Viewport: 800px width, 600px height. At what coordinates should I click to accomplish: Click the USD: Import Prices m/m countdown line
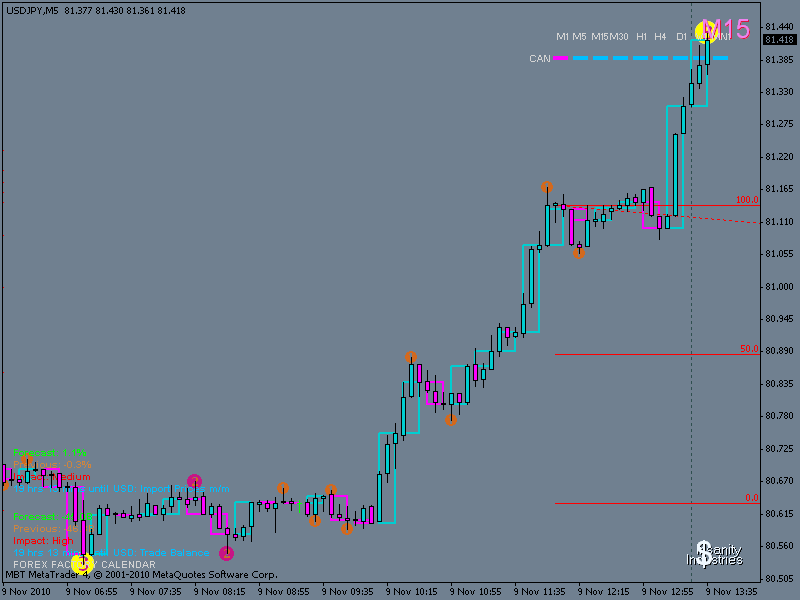tap(121, 489)
